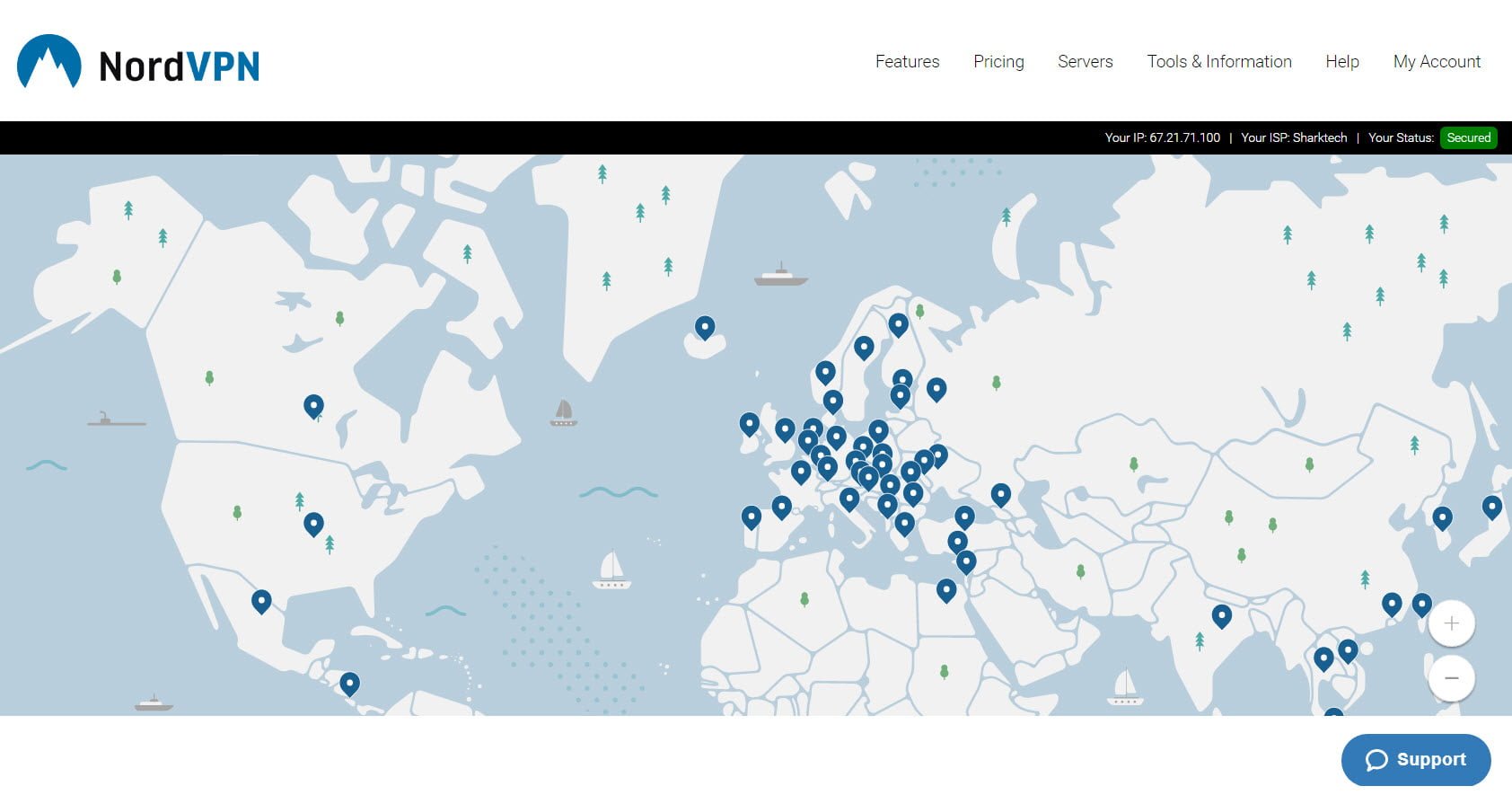Screen dimensions: 1512x795
Task: Click the green Secured status badge
Action: [x=1468, y=137]
